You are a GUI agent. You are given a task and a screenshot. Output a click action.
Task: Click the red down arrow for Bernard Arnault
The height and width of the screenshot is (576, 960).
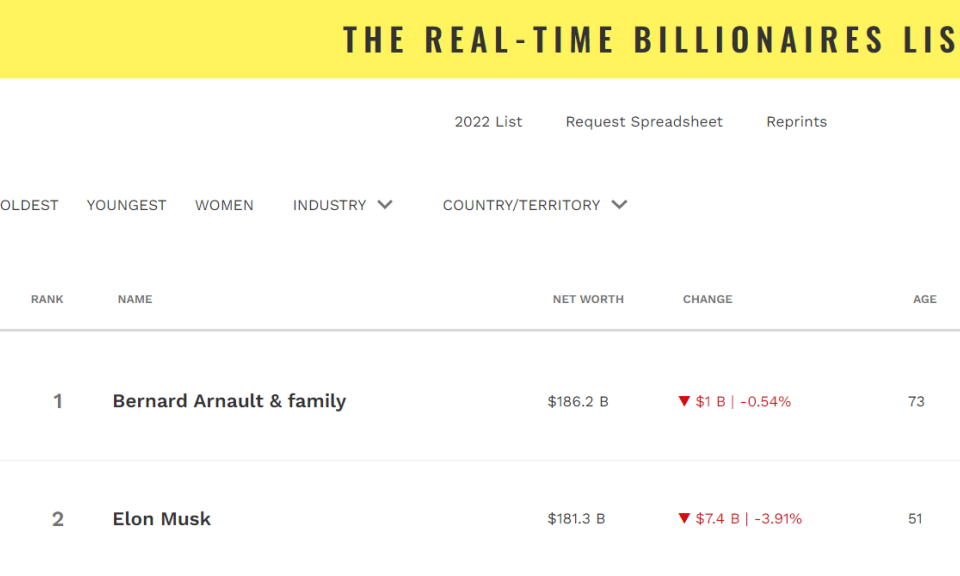click(684, 402)
